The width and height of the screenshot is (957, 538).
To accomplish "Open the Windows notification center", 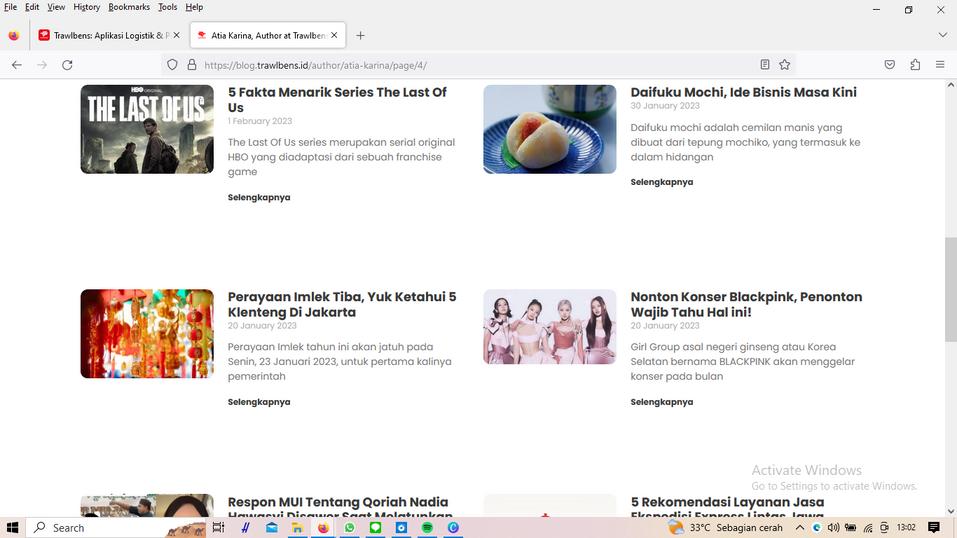I will pyautogui.click(x=934, y=528).
